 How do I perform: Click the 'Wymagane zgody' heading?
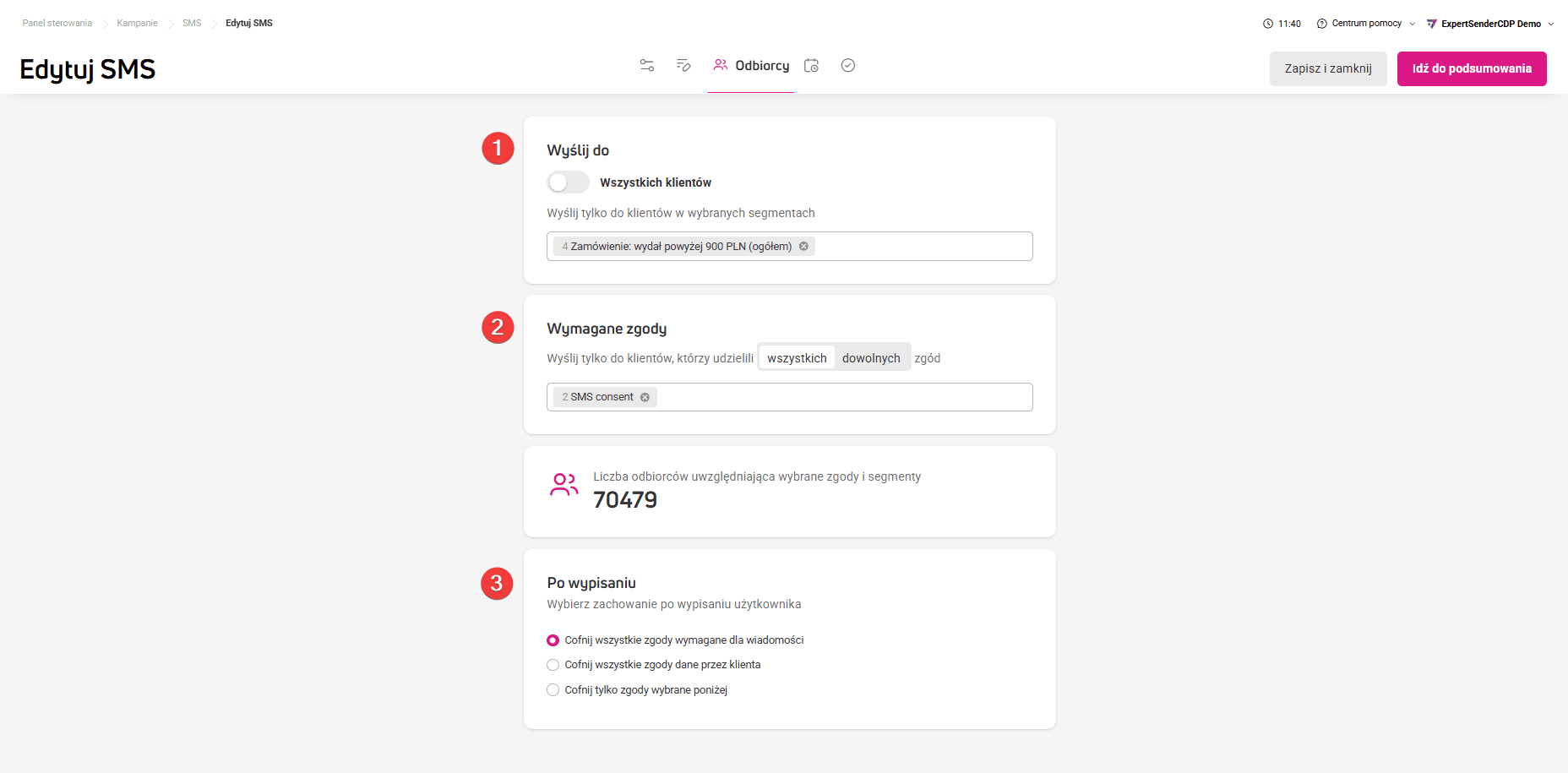[x=607, y=329]
